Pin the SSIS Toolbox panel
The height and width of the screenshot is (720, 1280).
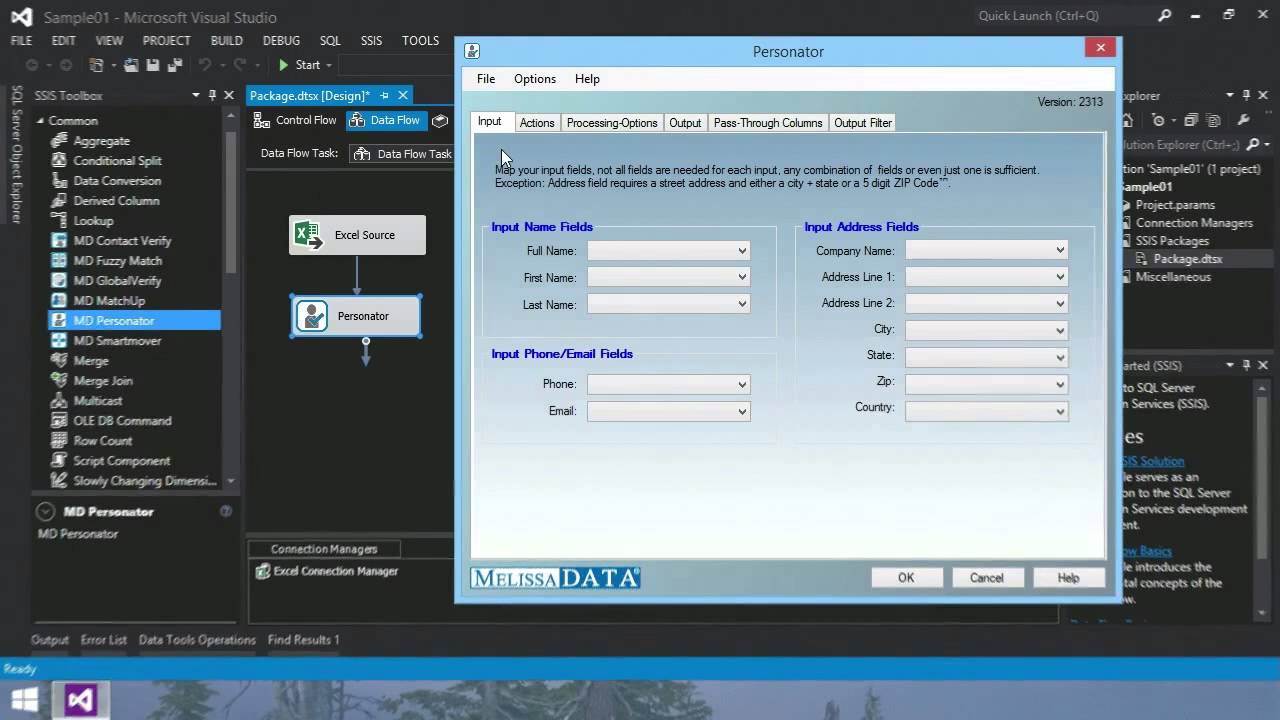coord(212,95)
